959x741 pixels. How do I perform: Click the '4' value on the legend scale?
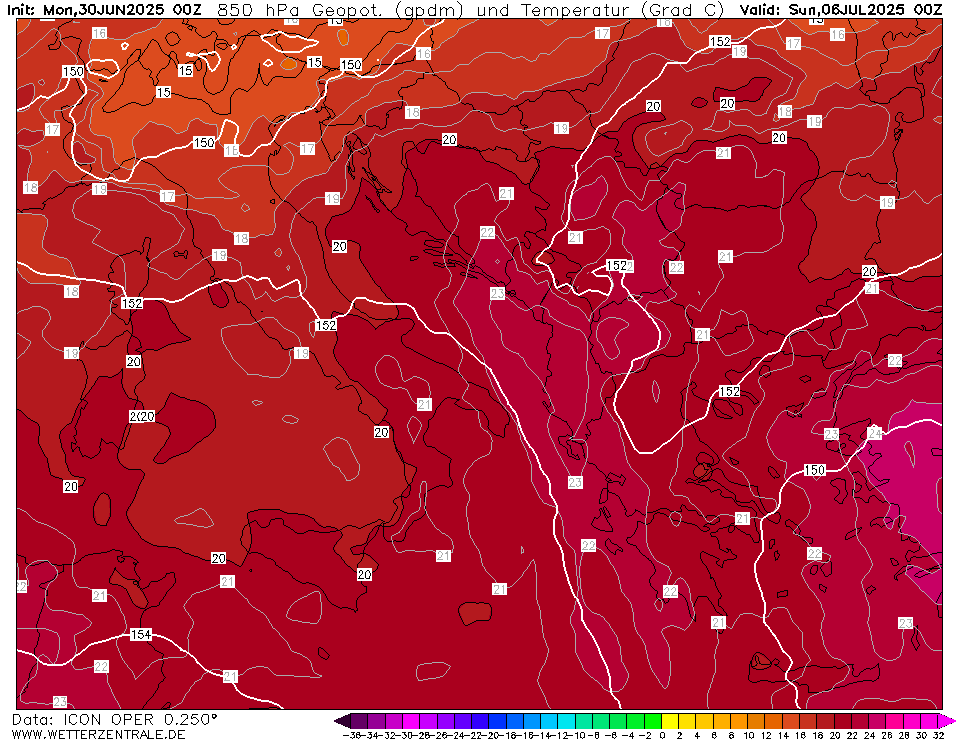697,735
